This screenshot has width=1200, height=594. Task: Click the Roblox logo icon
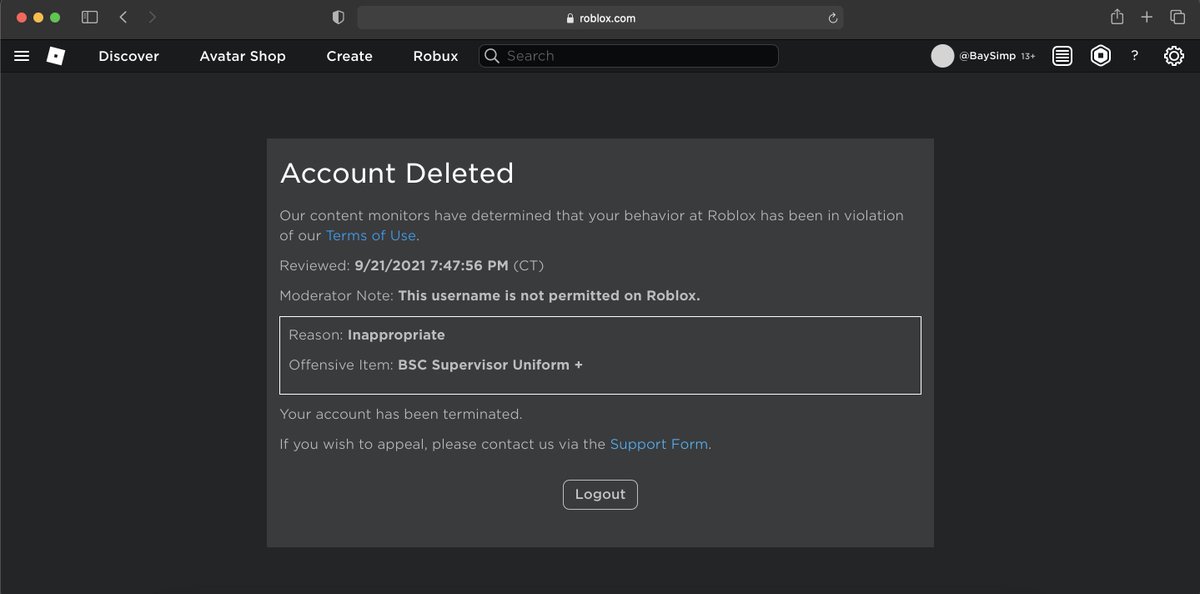[55, 56]
